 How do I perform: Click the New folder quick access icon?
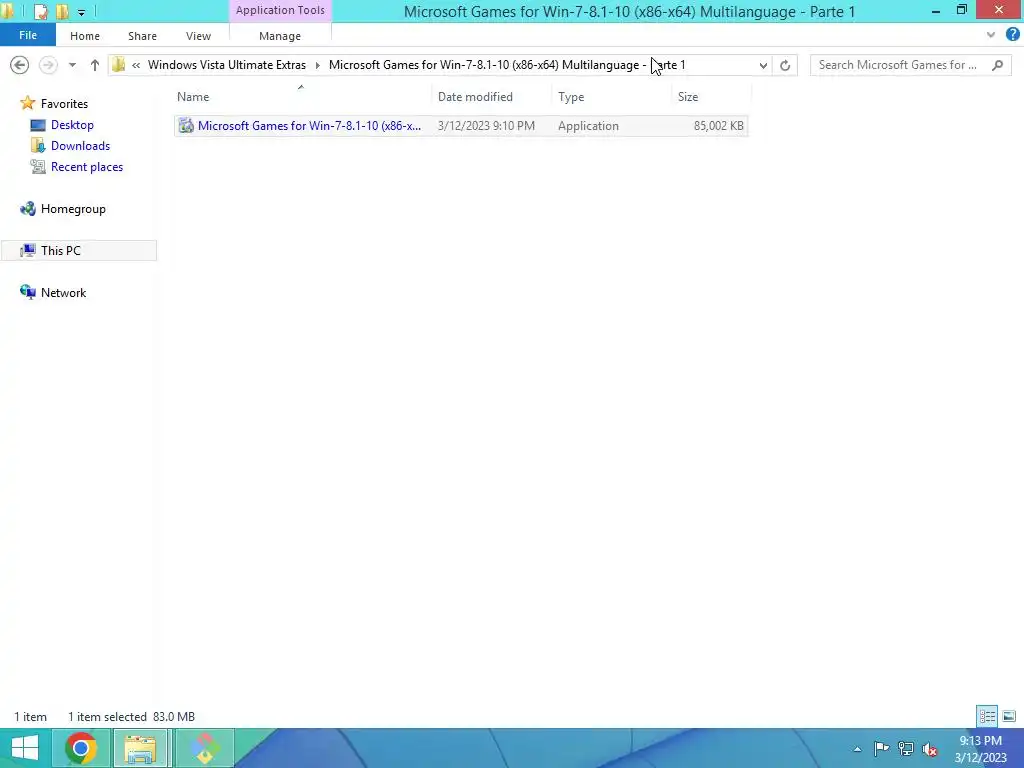pos(62,12)
